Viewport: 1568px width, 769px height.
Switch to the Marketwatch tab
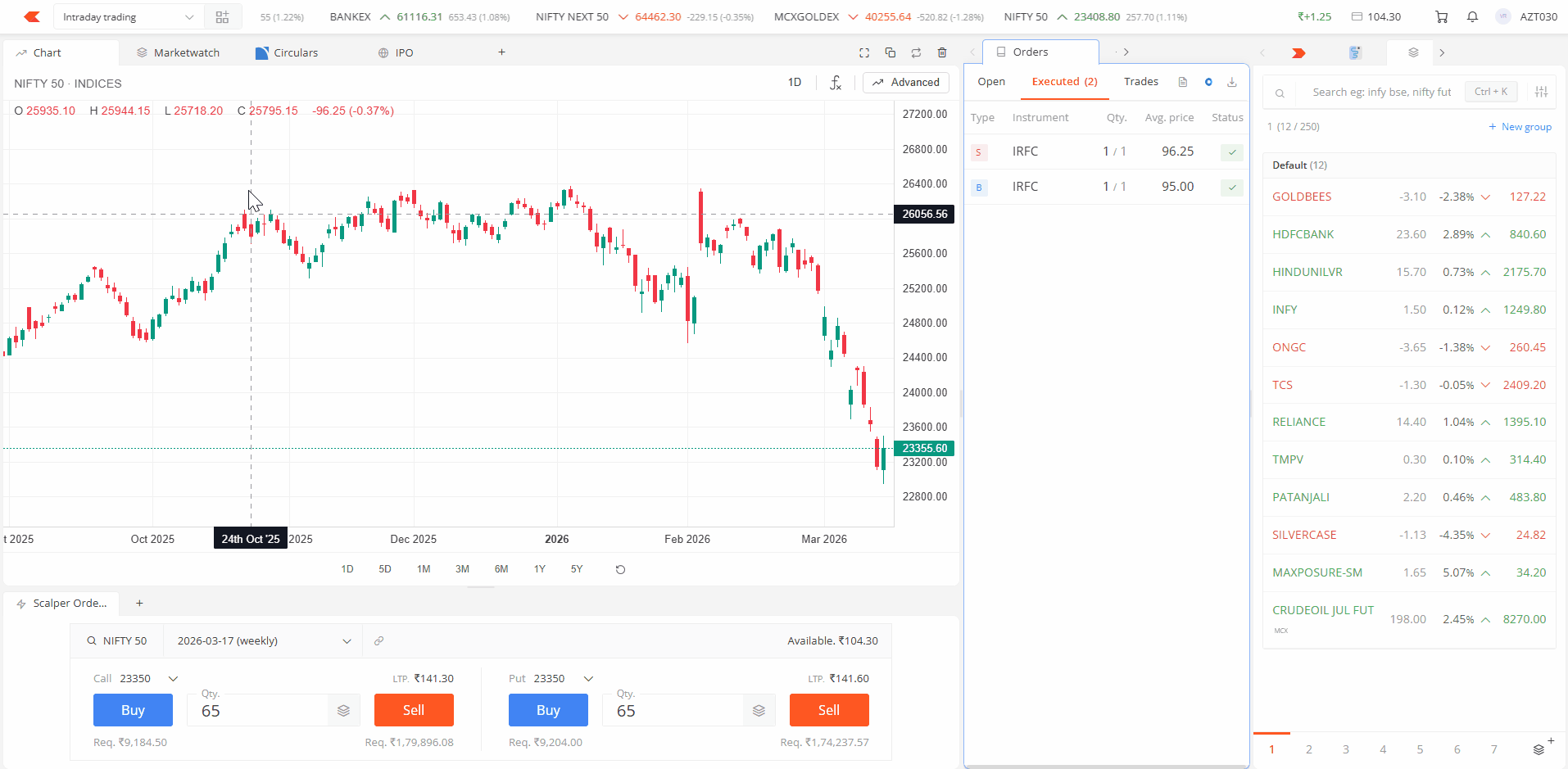click(x=179, y=52)
